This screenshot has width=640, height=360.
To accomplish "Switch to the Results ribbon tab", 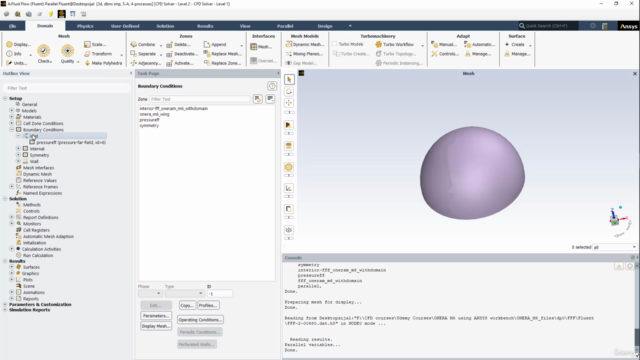I will click(205, 26).
